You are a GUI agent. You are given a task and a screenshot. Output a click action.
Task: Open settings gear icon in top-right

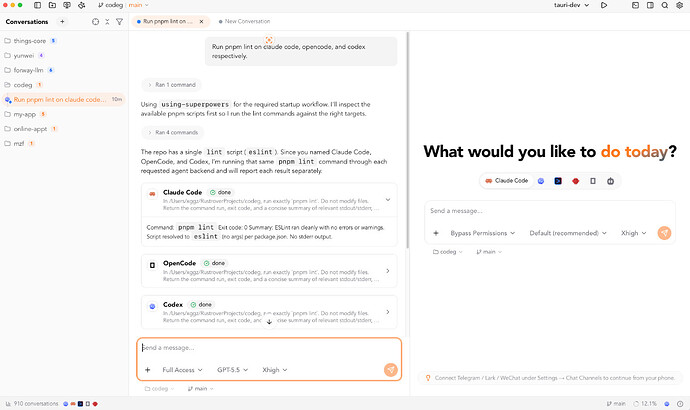[x=679, y=5]
